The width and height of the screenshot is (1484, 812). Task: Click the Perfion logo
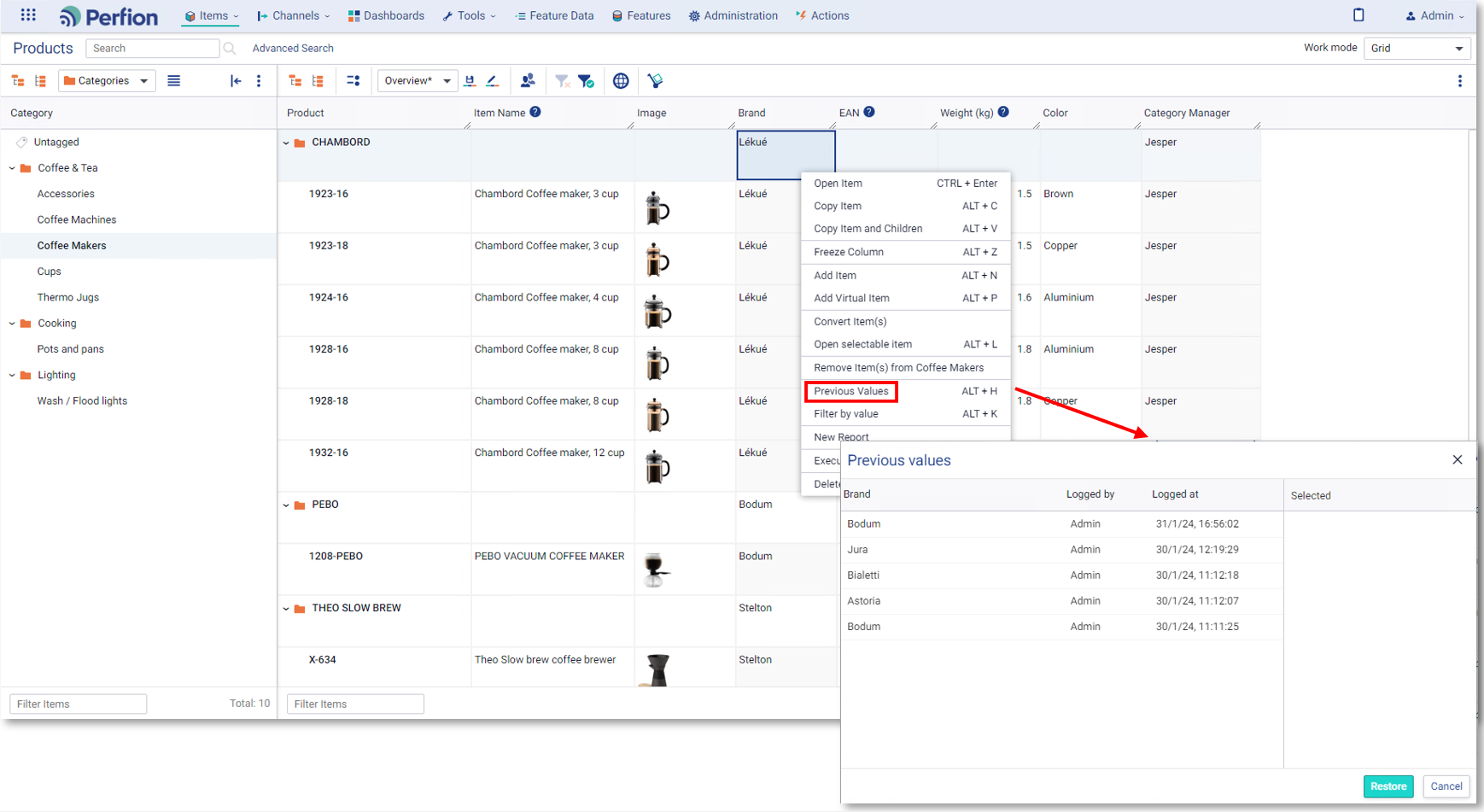click(x=108, y=16)
